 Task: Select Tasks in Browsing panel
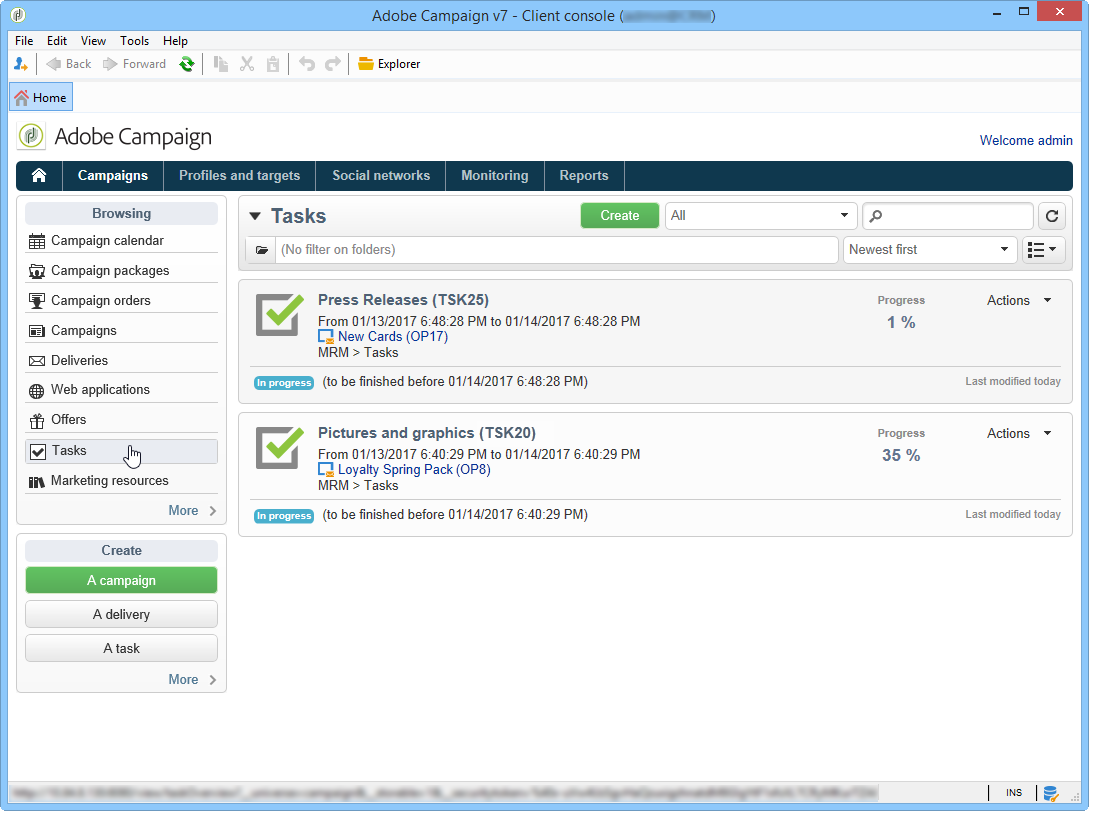[121, 451]
